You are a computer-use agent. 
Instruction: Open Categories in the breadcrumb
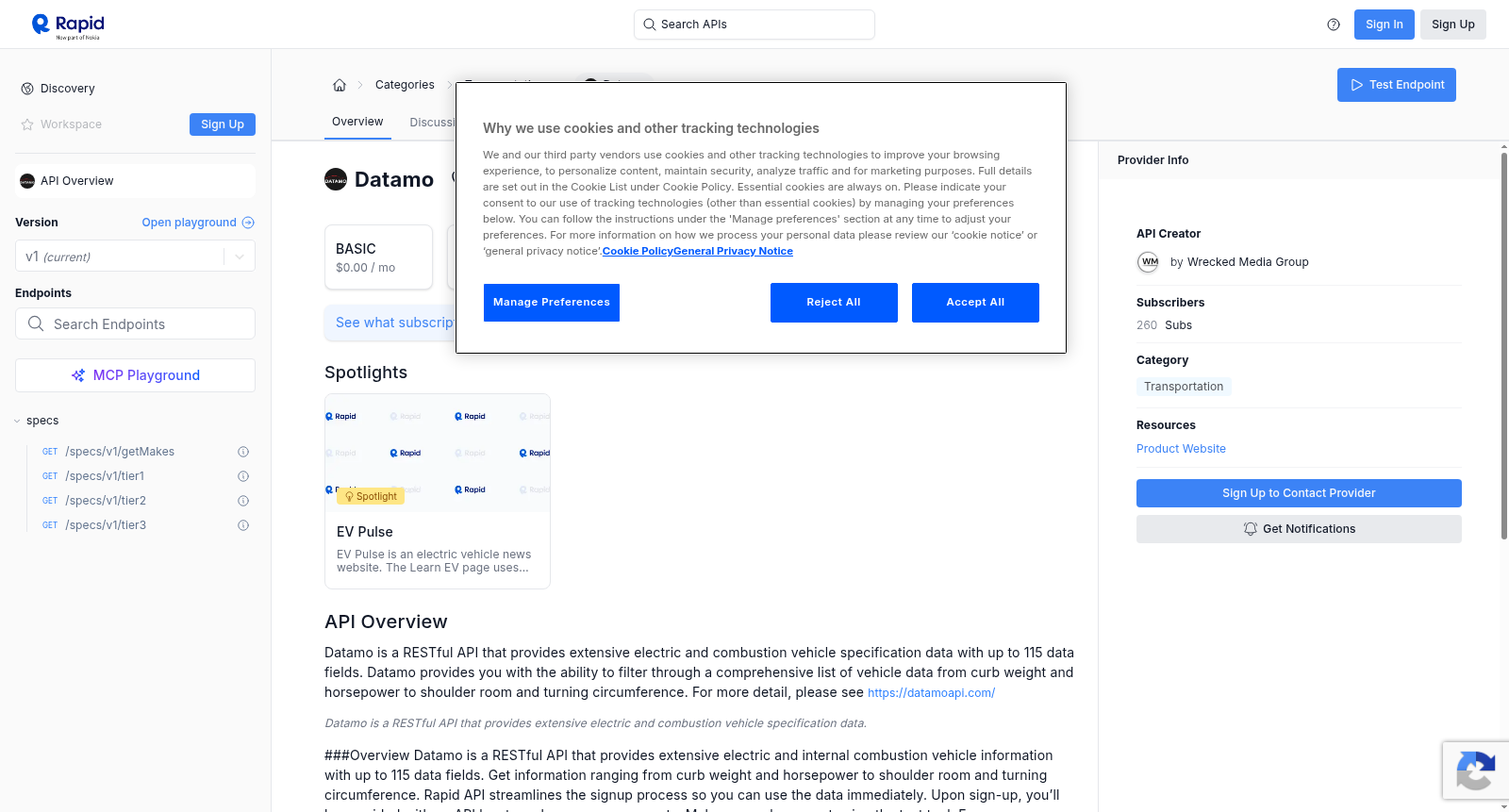405,85
